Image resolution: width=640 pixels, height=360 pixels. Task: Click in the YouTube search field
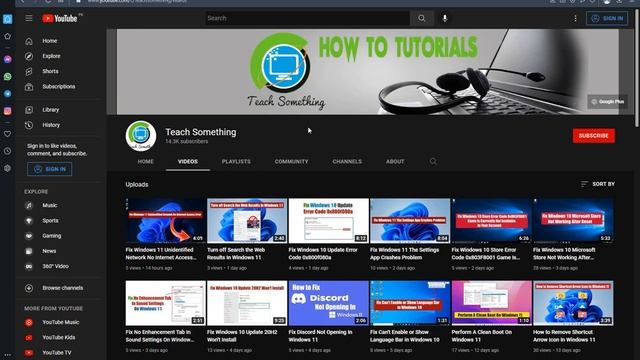tap(307, 18)
